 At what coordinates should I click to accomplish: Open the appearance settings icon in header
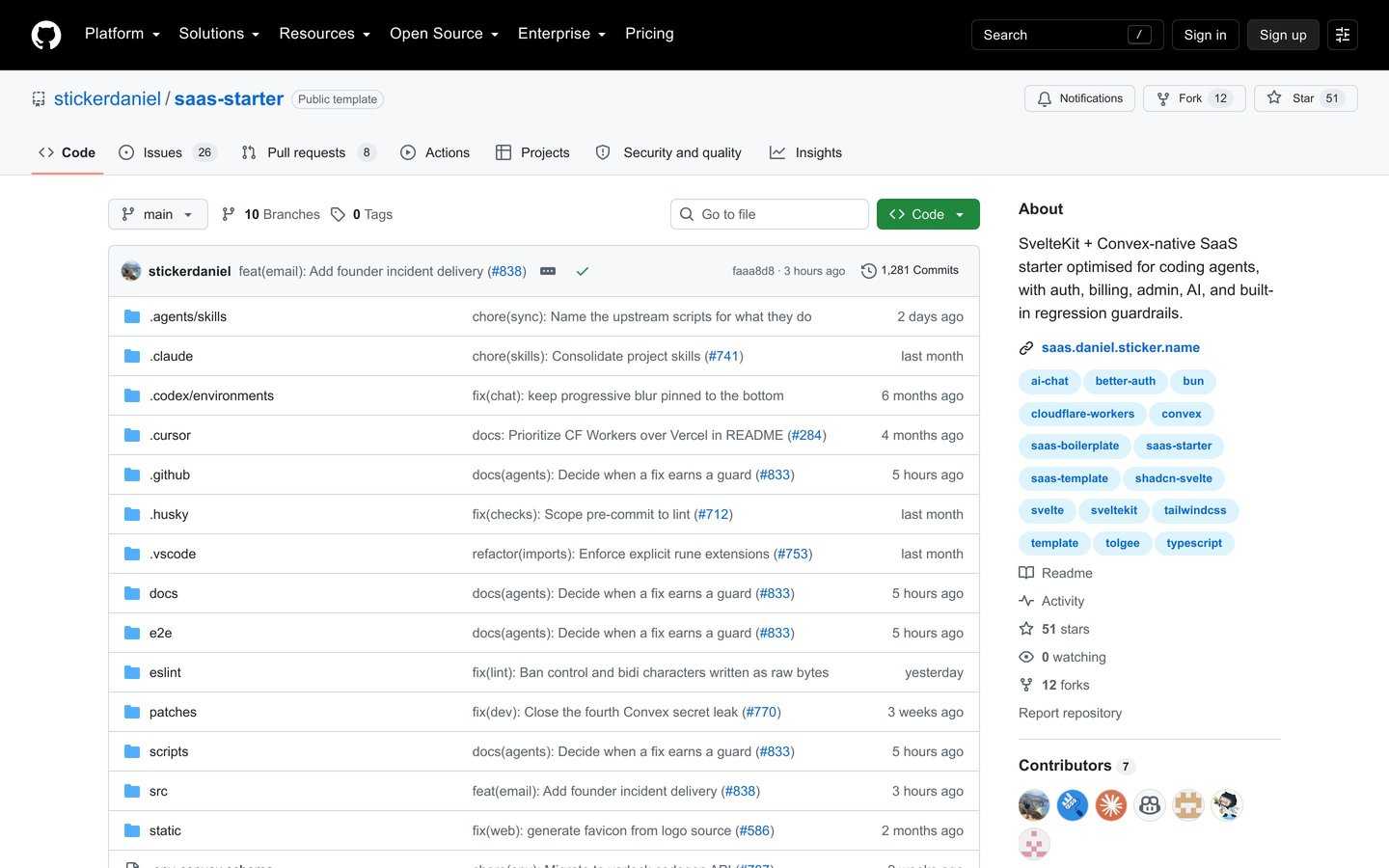pyautogui.click(x=1342, y=35)
